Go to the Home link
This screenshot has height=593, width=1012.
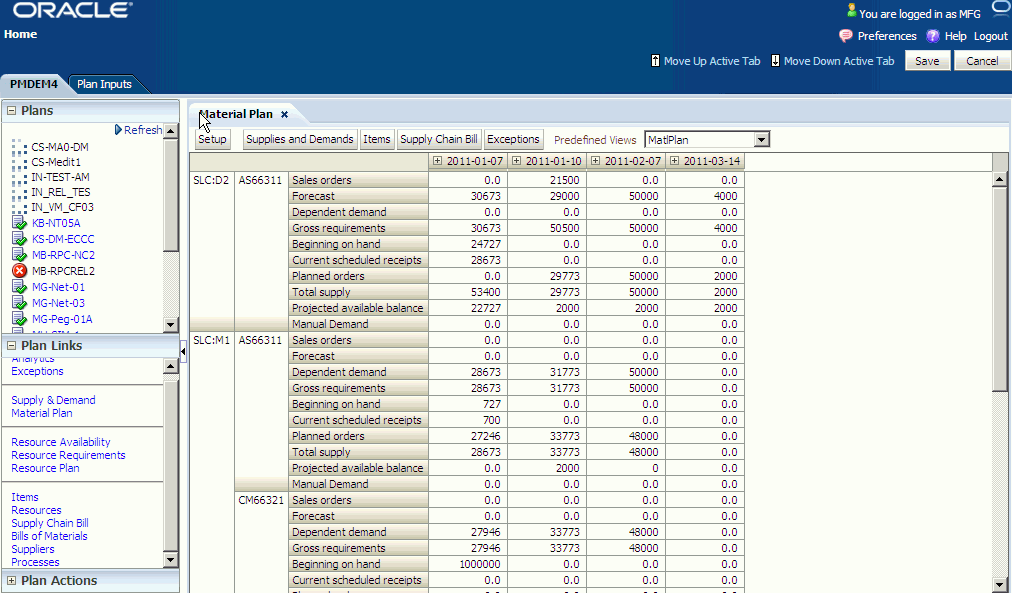21,34
